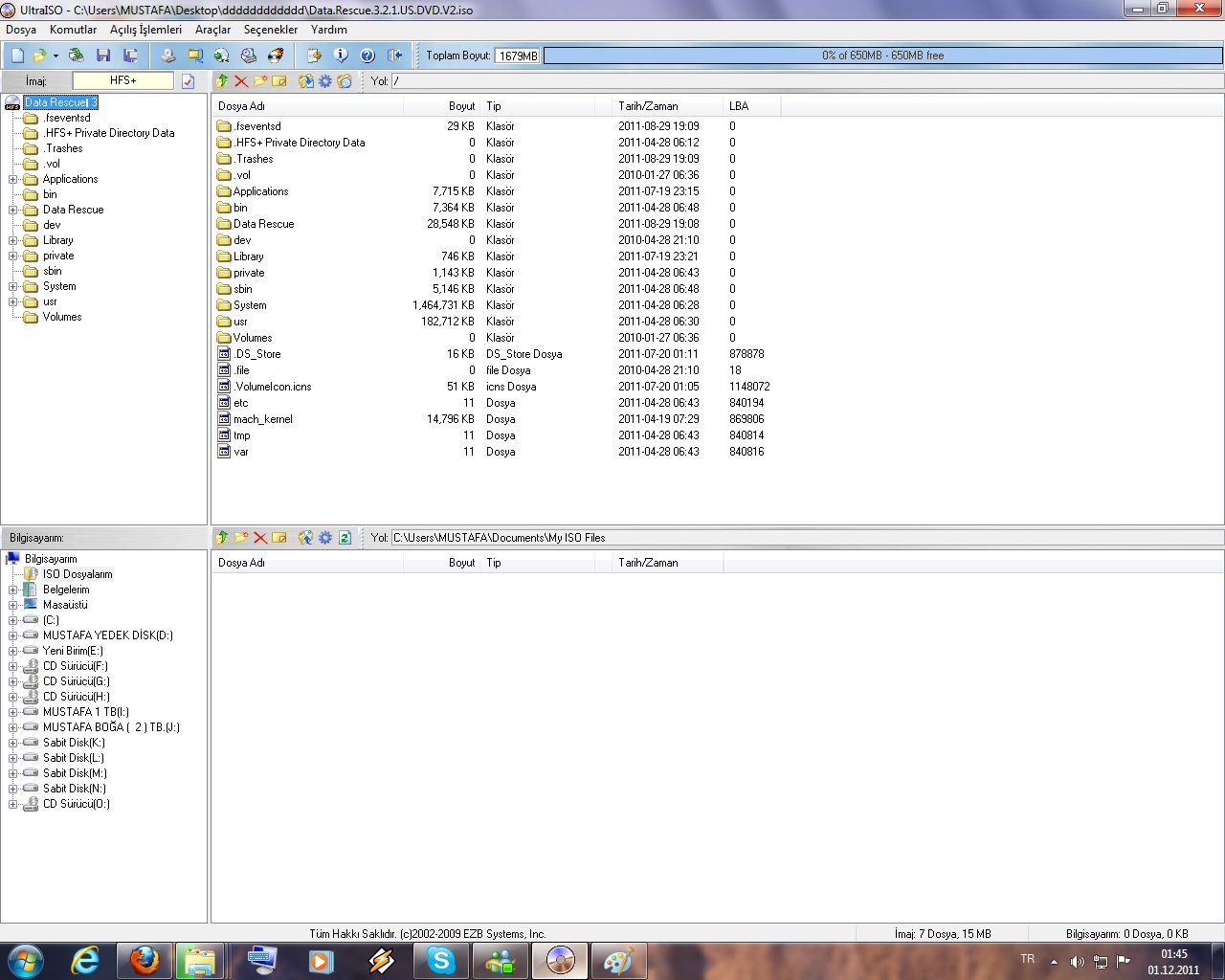Sort image files by Dosya Adı column

[307, 106]
